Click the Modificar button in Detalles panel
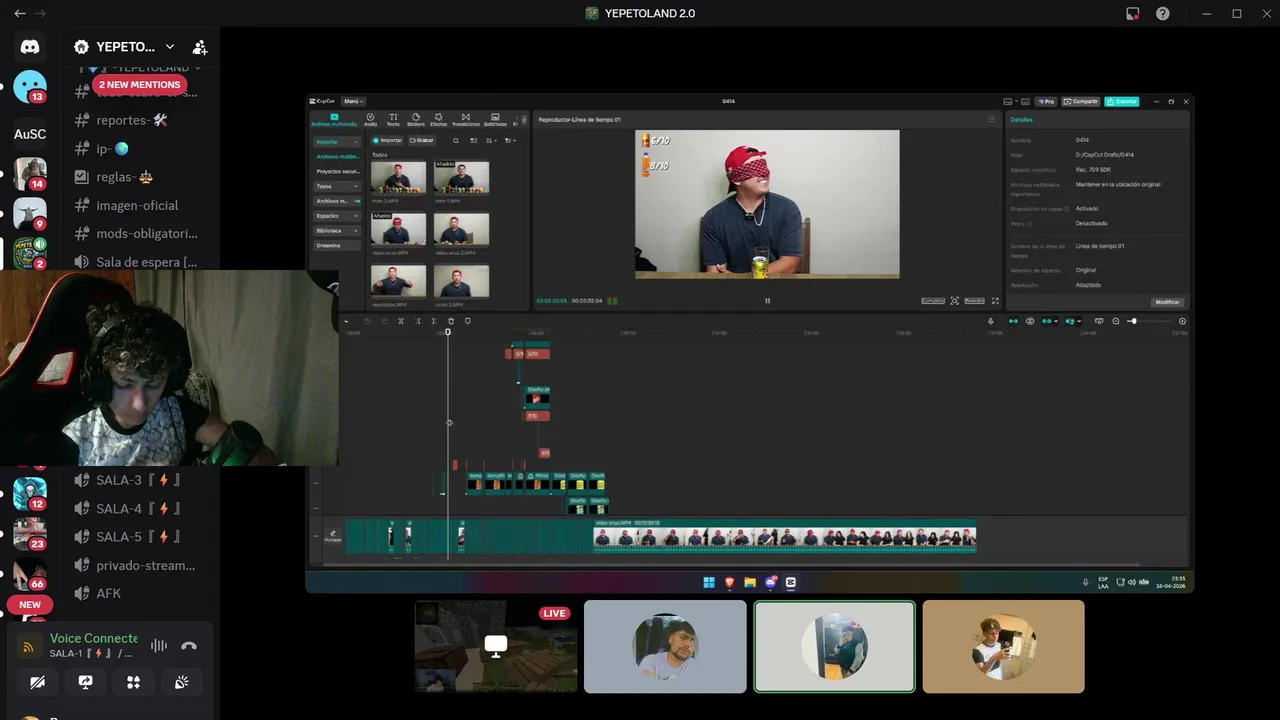This screenshot has height=720, width=1280. tap(1167, 302)
